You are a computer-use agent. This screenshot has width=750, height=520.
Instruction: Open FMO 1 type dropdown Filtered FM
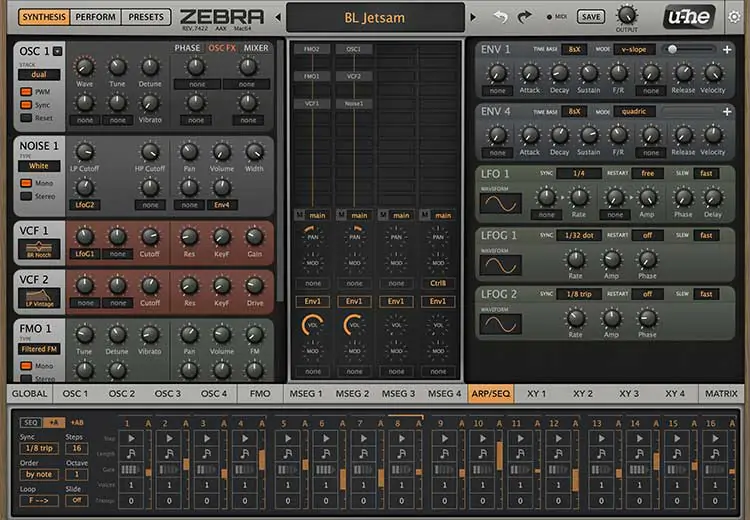pos(39,349)
